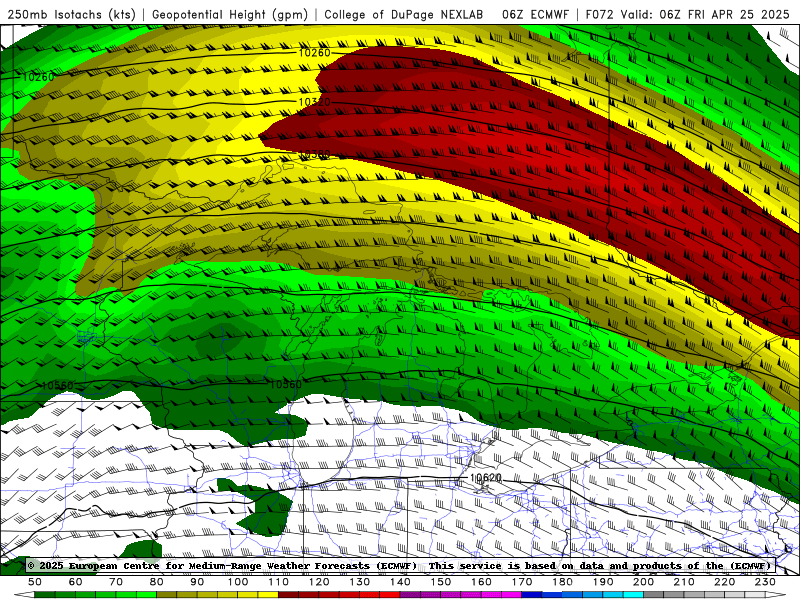Viewport: 800px width, 600px height.
Task: Click the '150' value on the color scale
Action: point(440,582)
